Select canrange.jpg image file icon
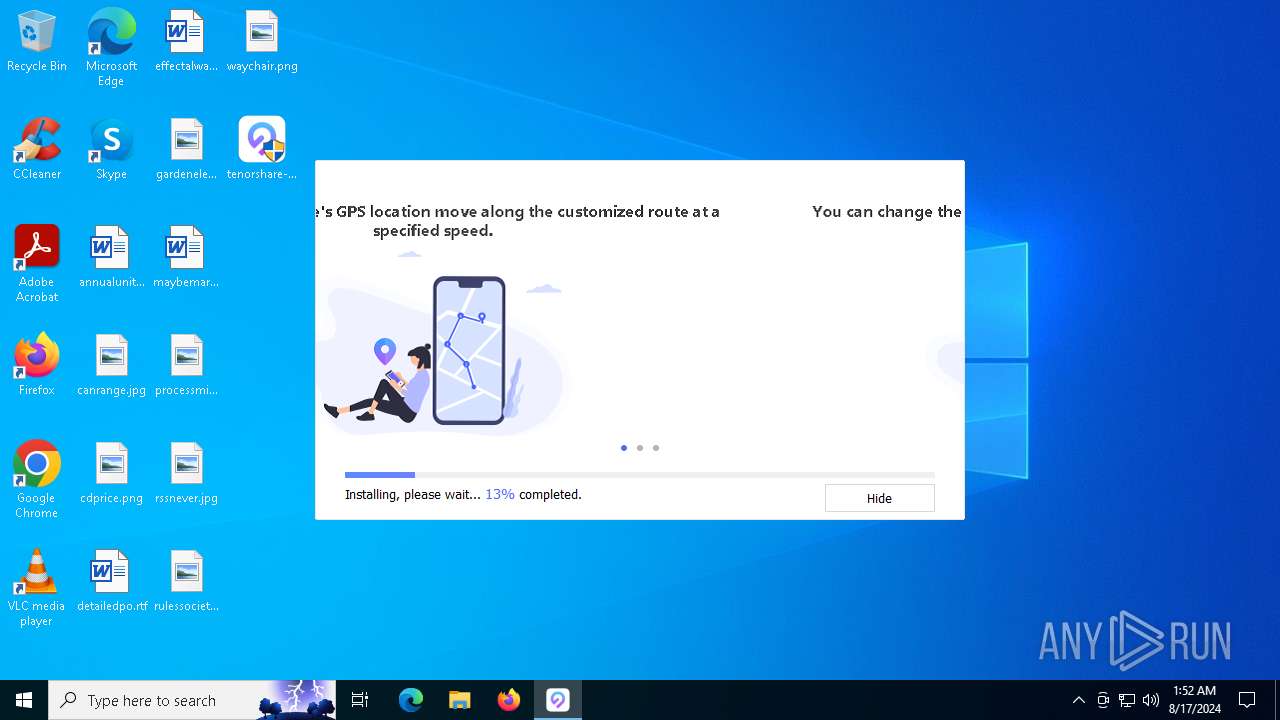Screen dimensions: 1280x720 tap(111, 366)
